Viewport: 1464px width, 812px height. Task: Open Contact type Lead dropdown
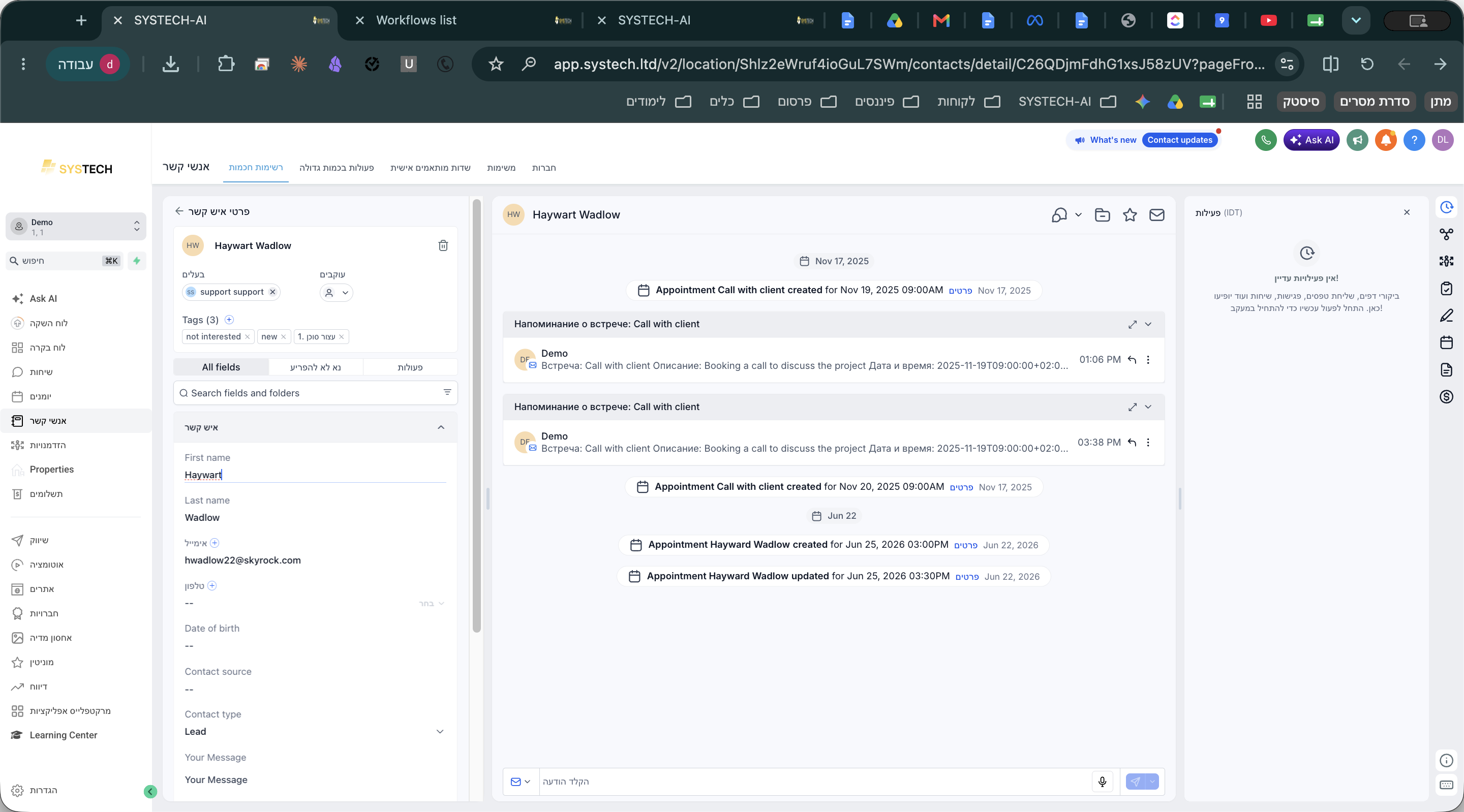(x=314, y=731)
